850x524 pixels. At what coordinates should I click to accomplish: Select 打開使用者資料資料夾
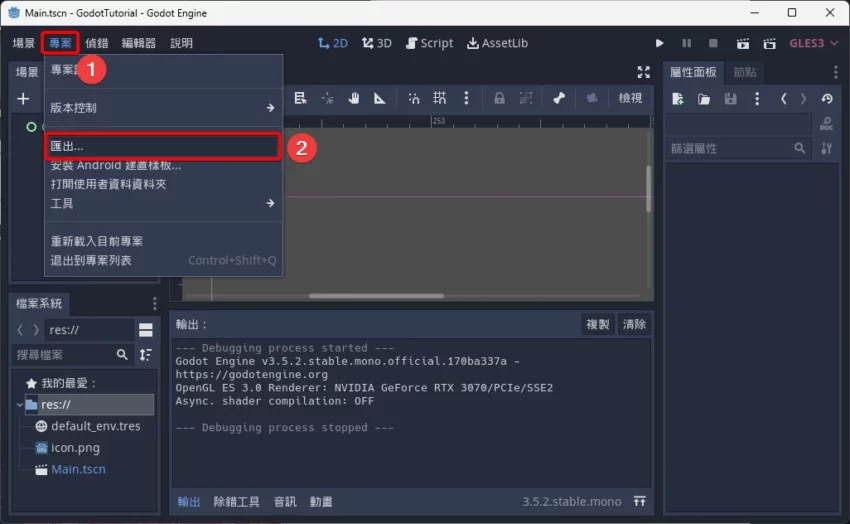pyautogui.click(x=163, y=184)
